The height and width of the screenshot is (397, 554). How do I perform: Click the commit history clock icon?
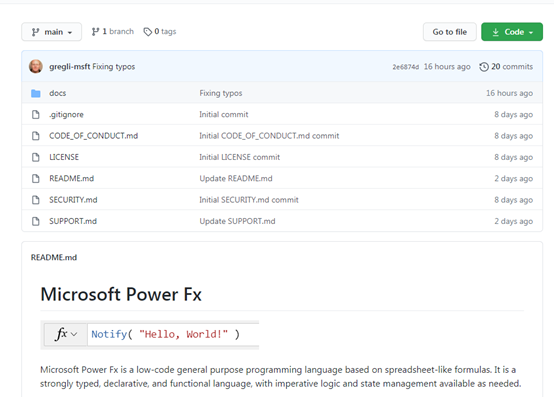coord(484,67)
